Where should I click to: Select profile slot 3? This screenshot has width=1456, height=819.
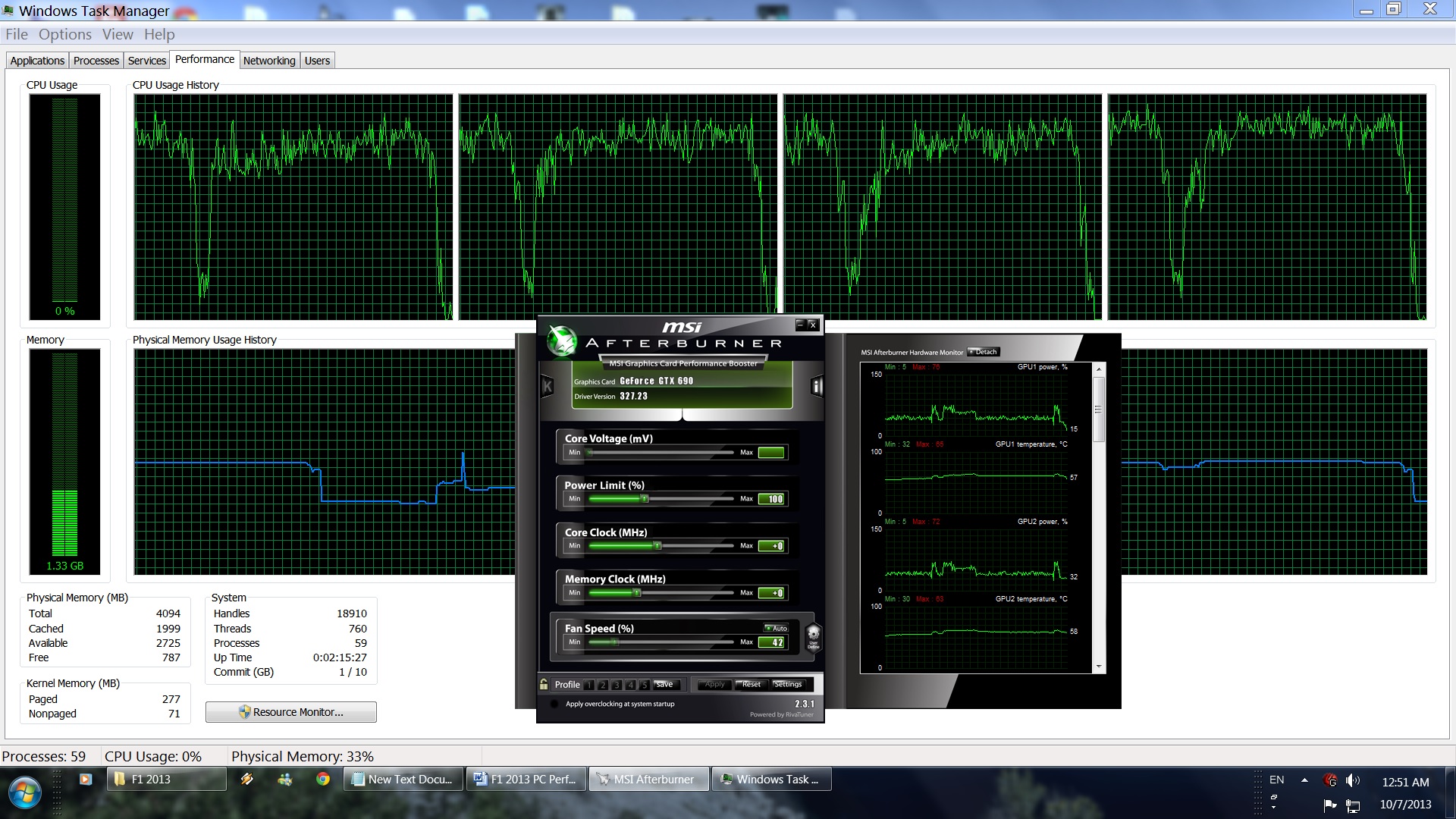click(x=617, y=685)
